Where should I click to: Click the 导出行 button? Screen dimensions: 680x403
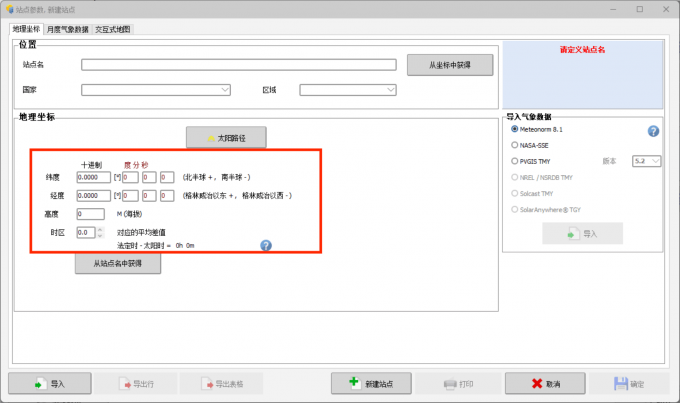(136, 383)
